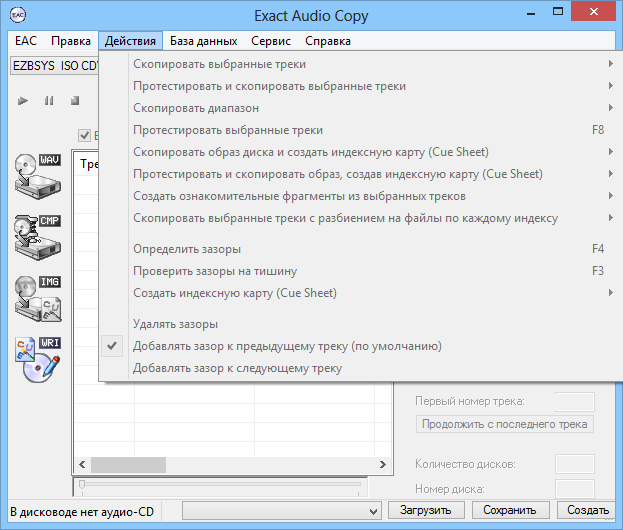The height and width of the screenshot is (530, 623).
Task: Click the Создать button
Action: (x=588, y=510)
